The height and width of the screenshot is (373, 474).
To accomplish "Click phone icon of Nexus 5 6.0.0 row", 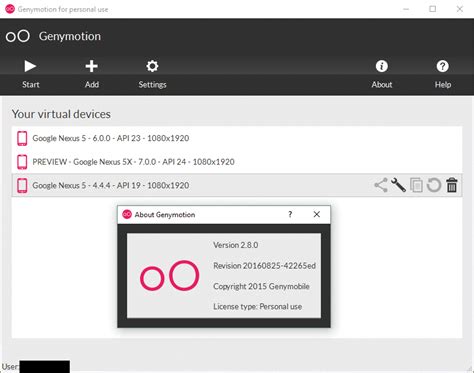I will click(x=22, y=138).
